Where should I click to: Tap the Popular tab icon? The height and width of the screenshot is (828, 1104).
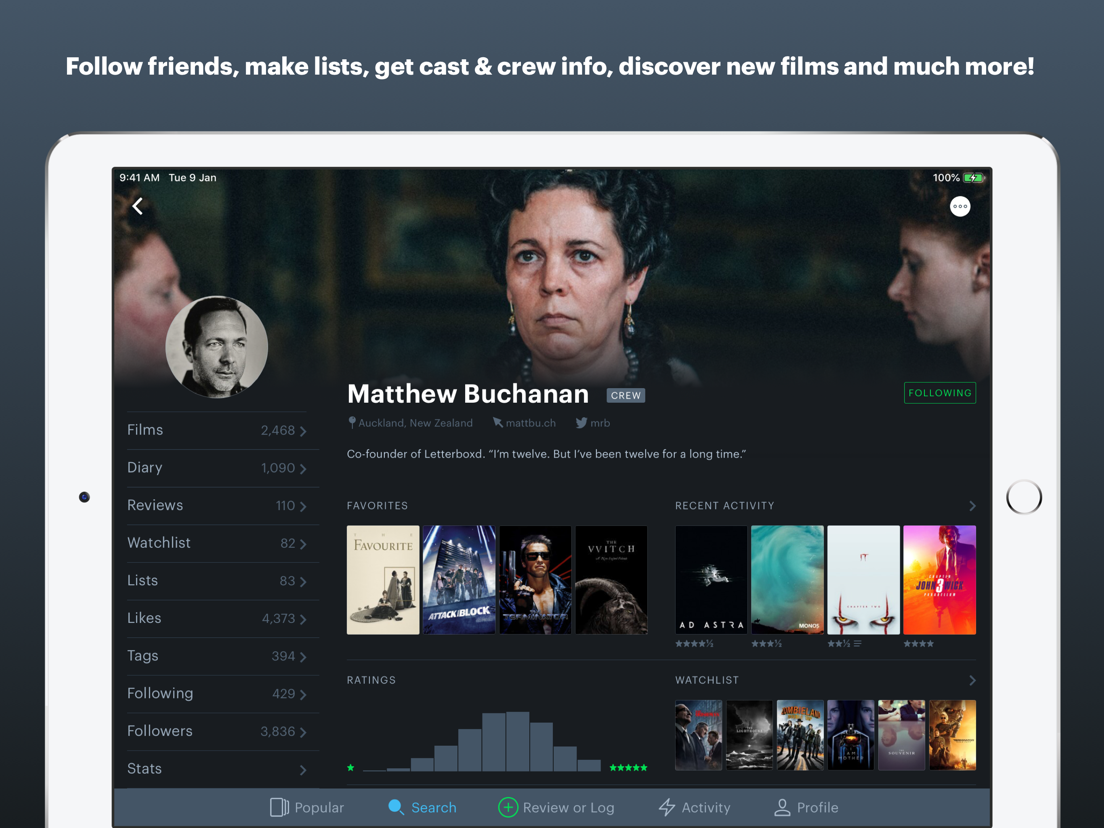click(x=279, y=807)
